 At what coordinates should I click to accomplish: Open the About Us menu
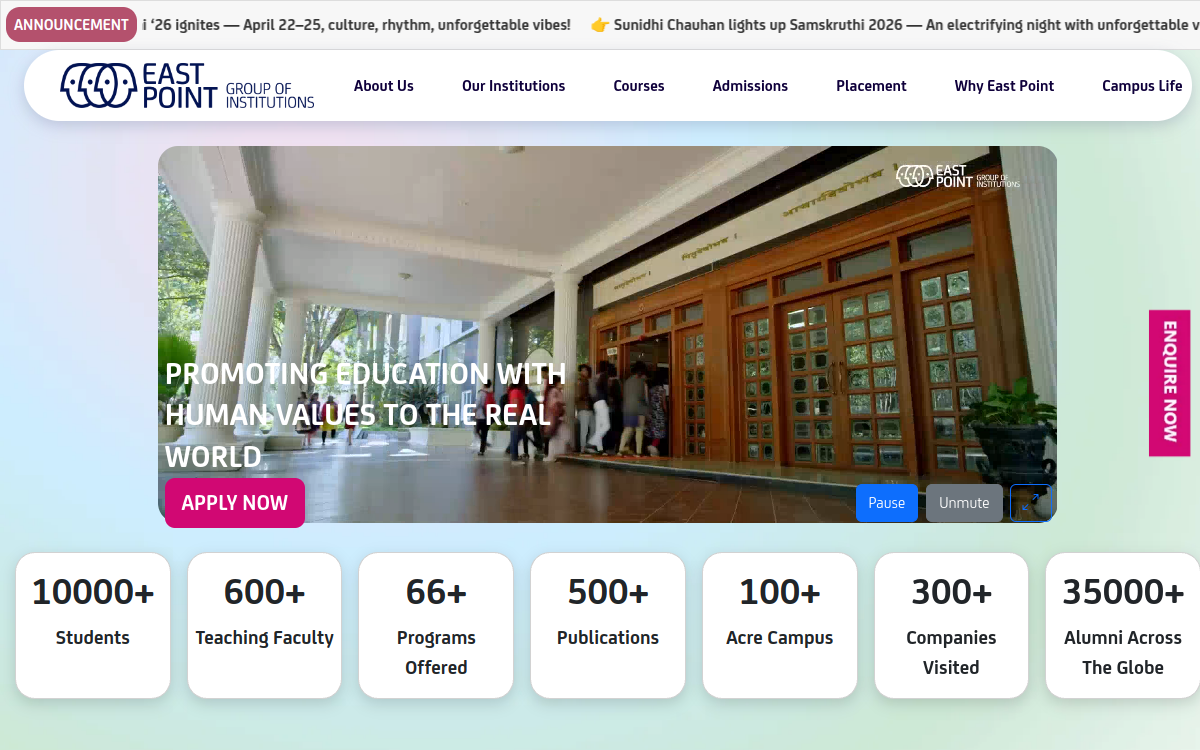pyautogui.click(x=384, y=86)
